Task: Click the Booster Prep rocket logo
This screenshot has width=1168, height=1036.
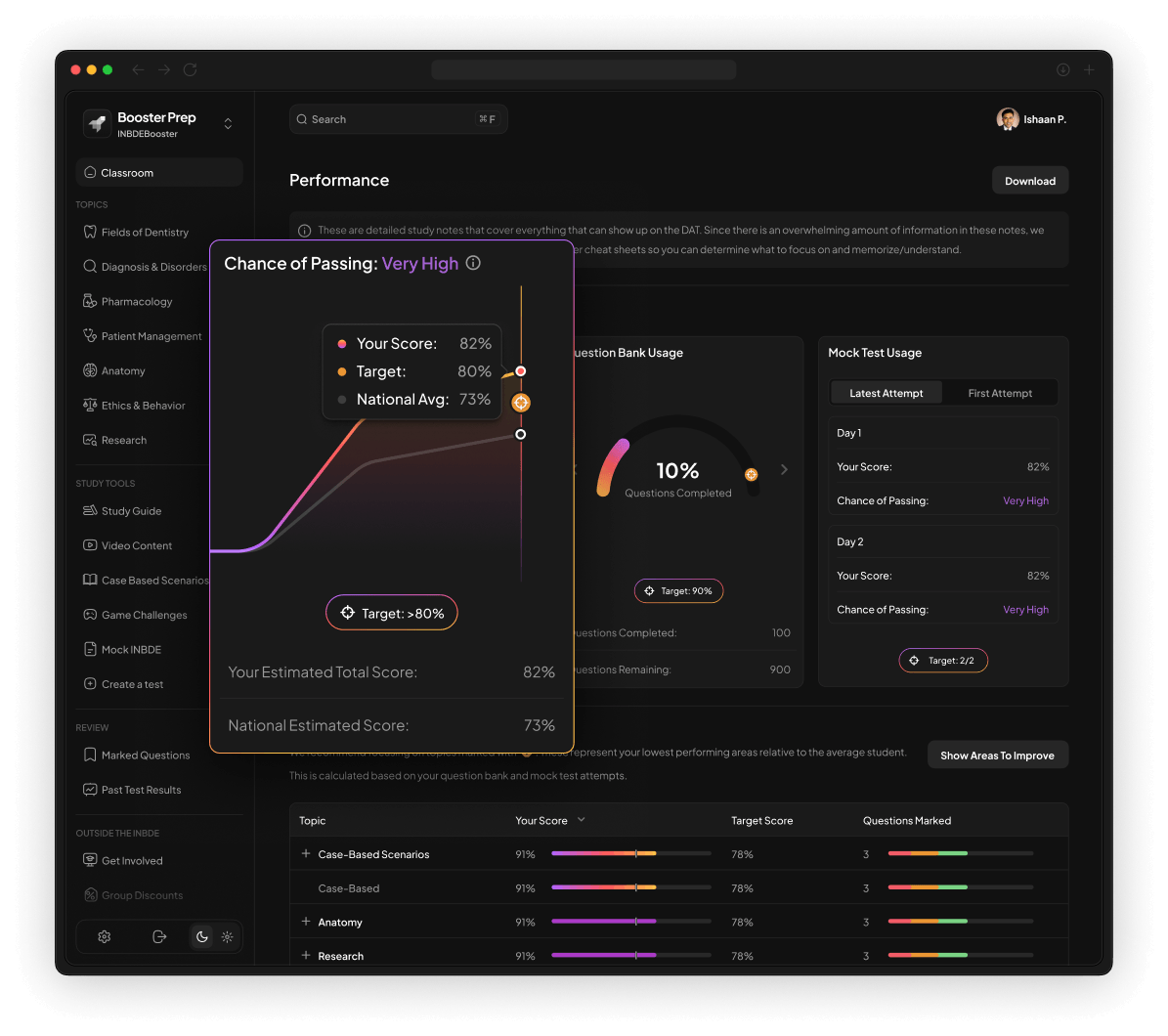Action: 97,123
